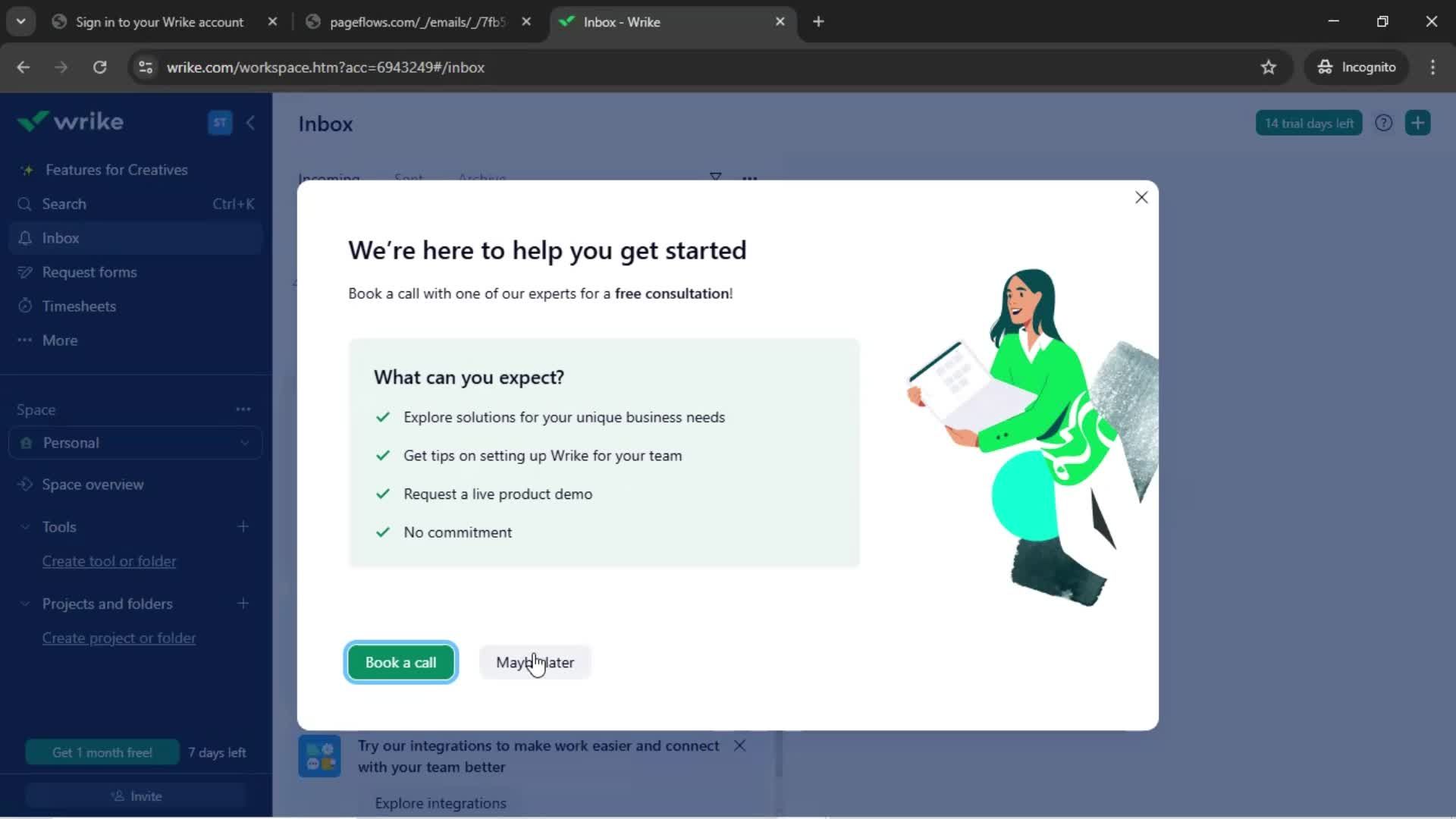Add project with plus icon
Viewport: 1456px width, 819px height.
(243, 604)
